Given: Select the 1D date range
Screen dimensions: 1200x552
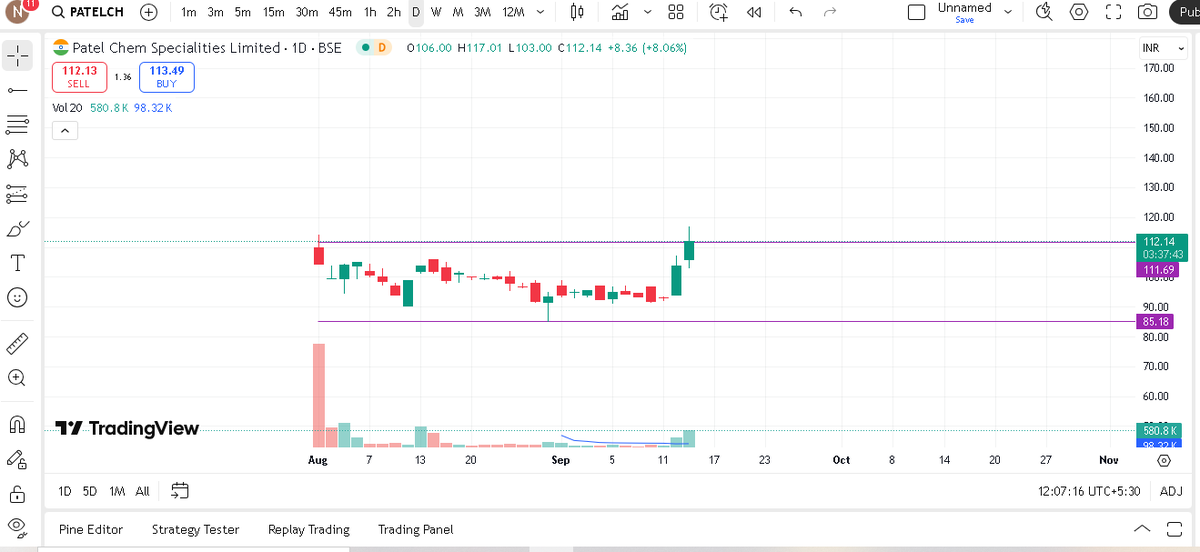Looking at the screenshot, I should [x=64, y=491].
